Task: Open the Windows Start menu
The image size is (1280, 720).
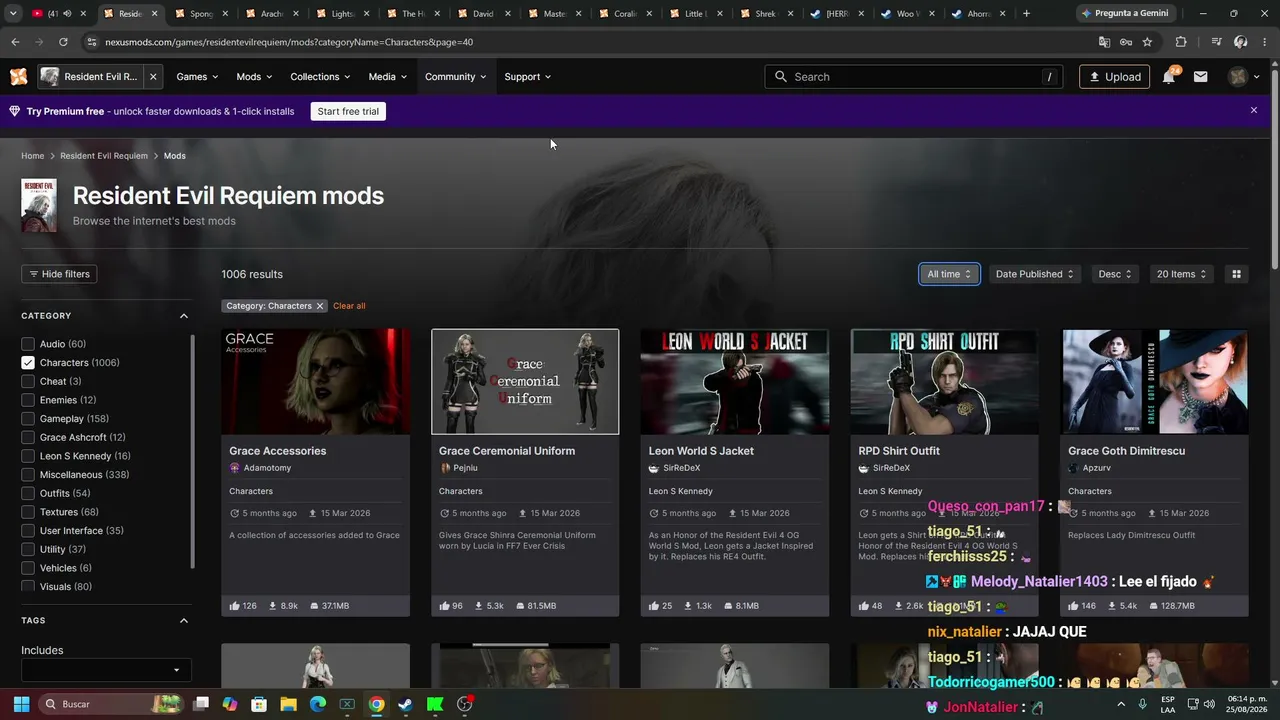Action: pyautogui.click(x=21, y=704)
